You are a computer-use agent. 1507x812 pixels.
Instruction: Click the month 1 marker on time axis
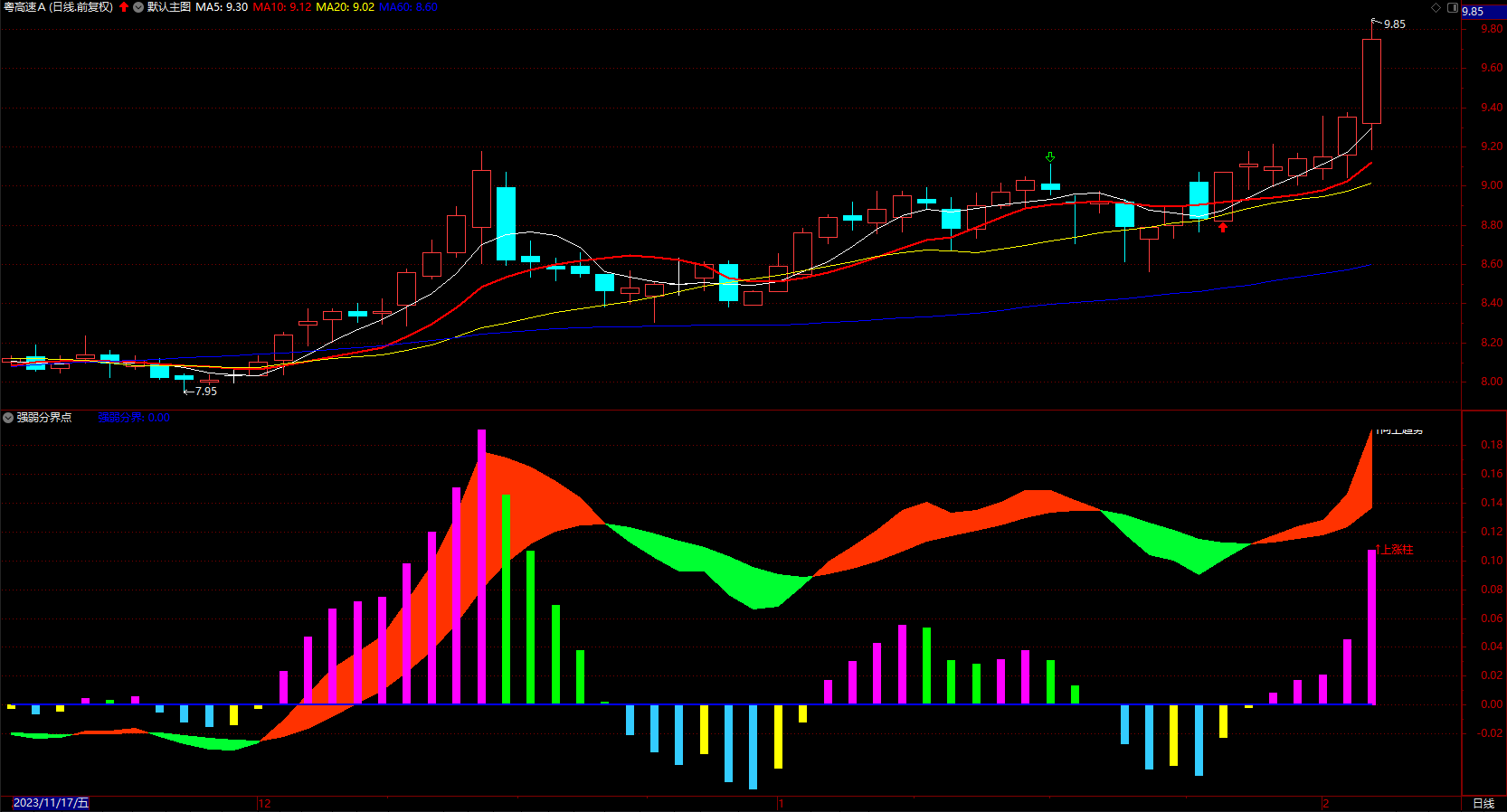(x=781, y=803)
